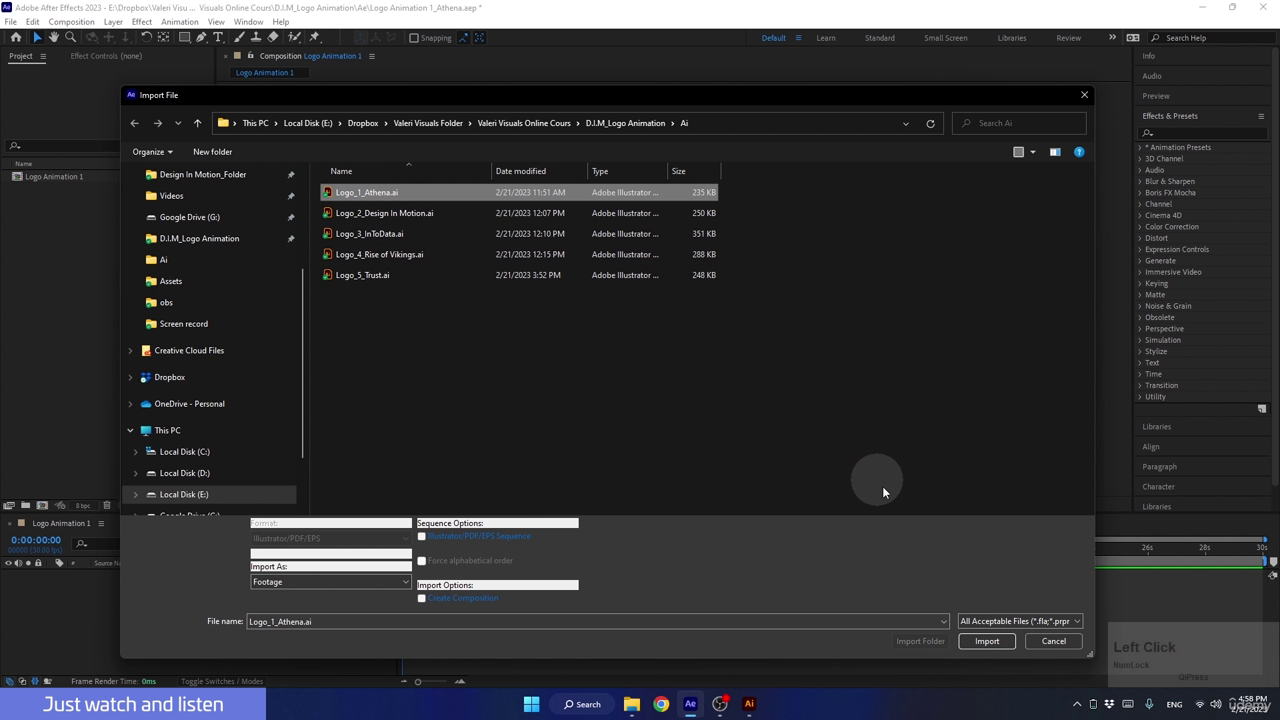
Task: Open the Windows Start menu
Action: coord(532,704)
